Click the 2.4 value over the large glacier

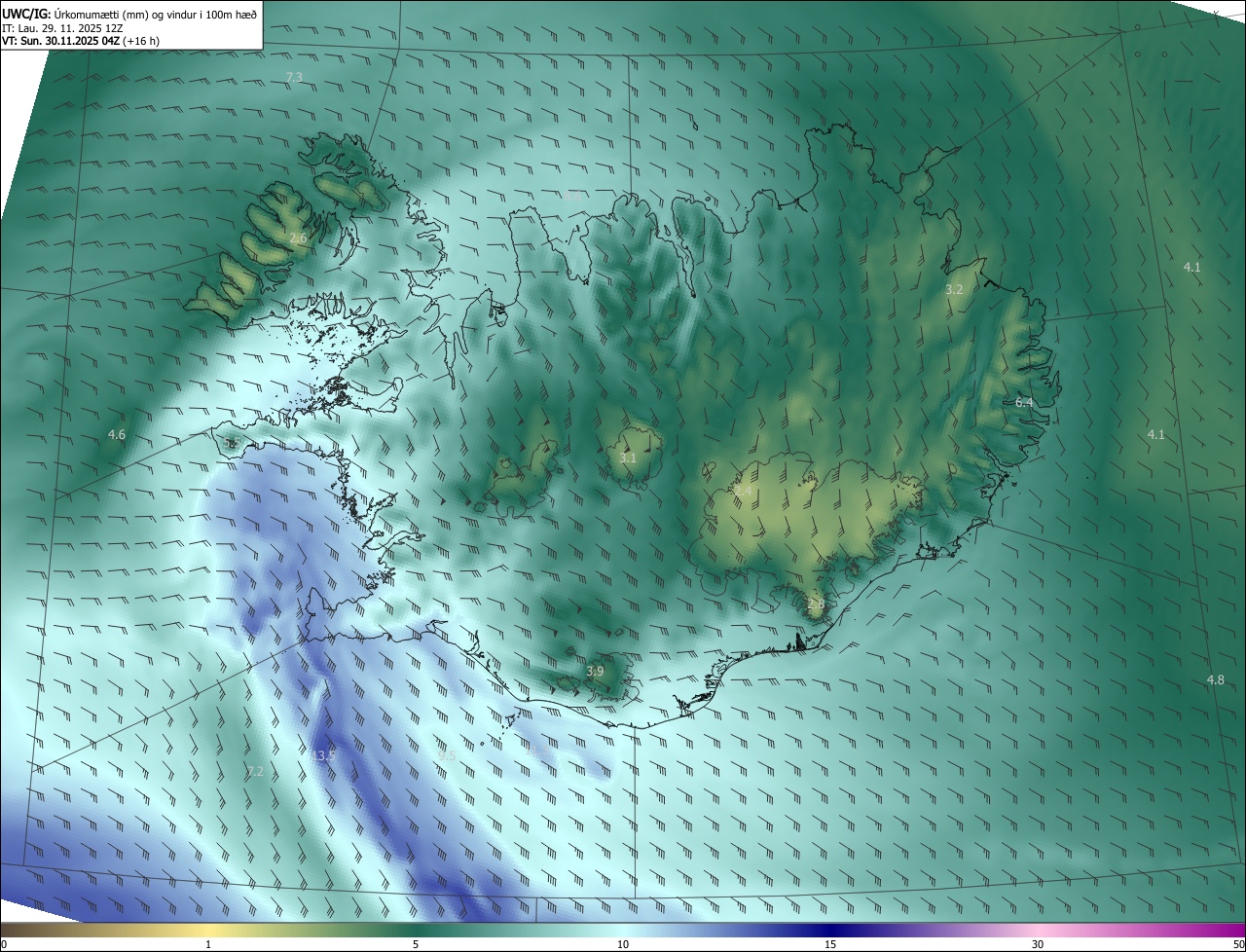coord(743,492)
